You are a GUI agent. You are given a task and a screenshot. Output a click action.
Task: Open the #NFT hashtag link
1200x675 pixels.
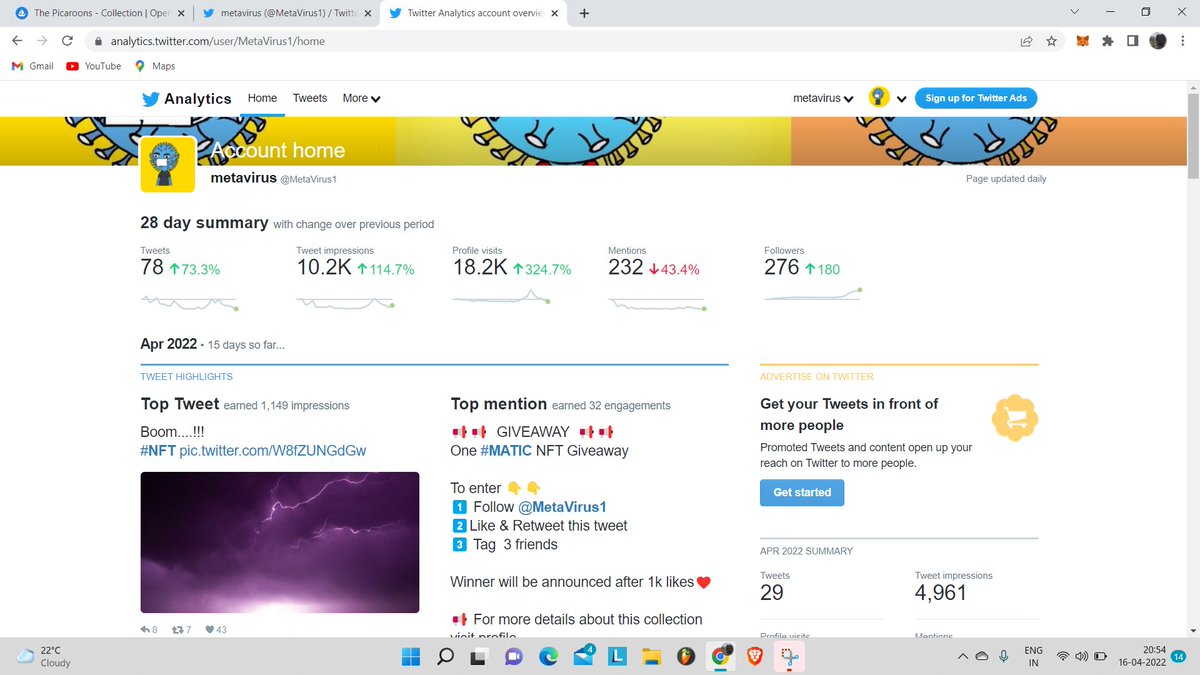[x=158, y=451]
